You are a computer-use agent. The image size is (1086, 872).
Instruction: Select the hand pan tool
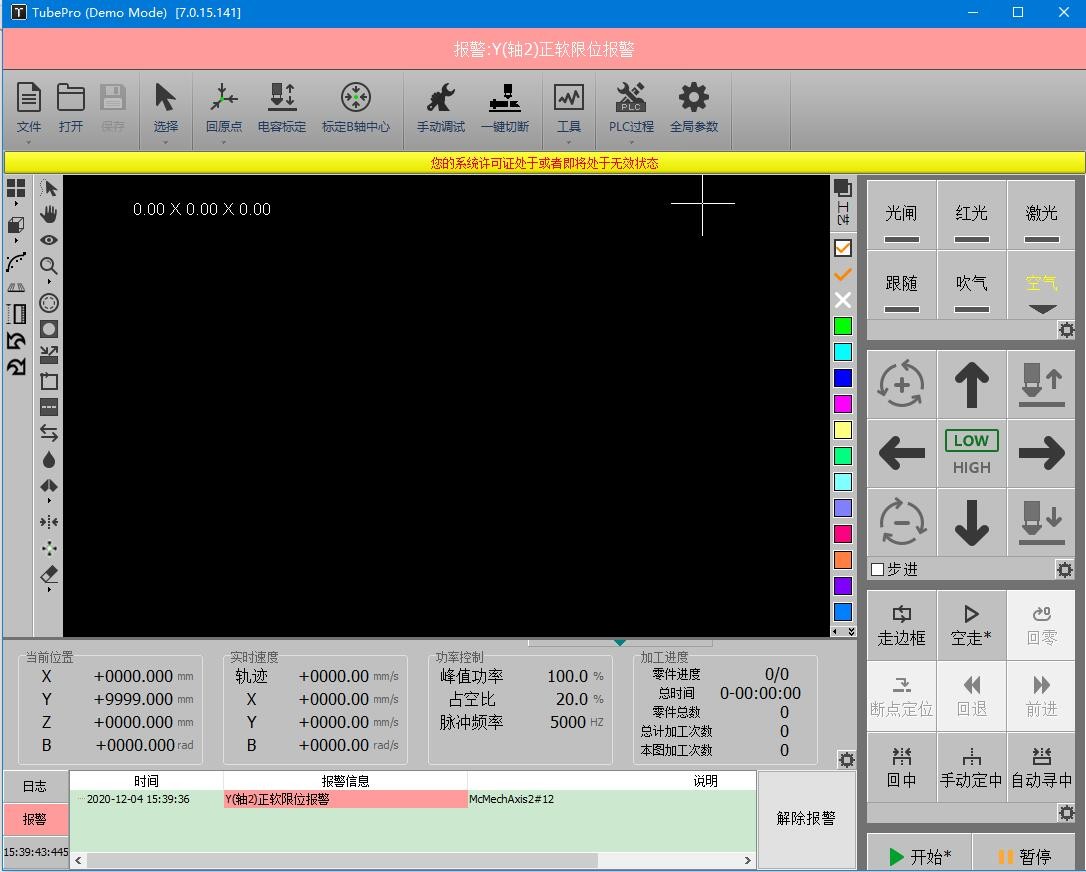pos(48,213)
